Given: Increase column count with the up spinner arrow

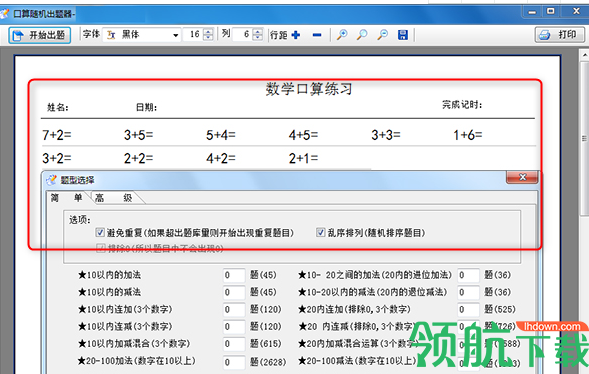Looking at the screenshot, I should pyautogui.click(x=257, y=32).
